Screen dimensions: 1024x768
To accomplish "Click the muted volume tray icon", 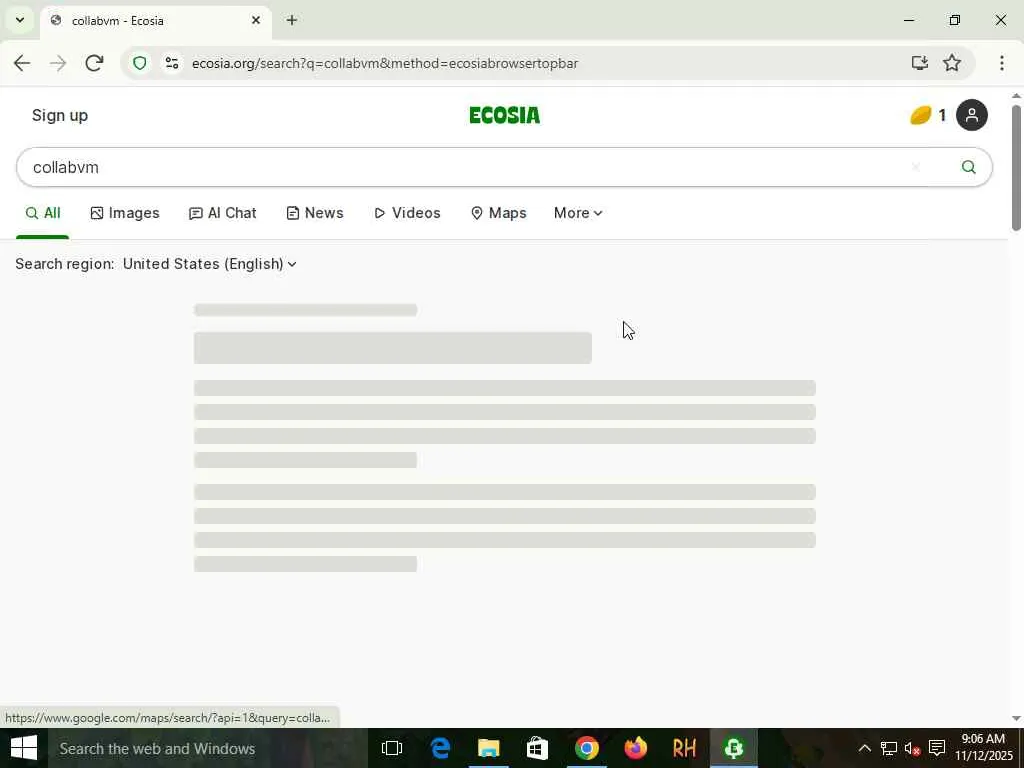I will click(x=913, y=748).
